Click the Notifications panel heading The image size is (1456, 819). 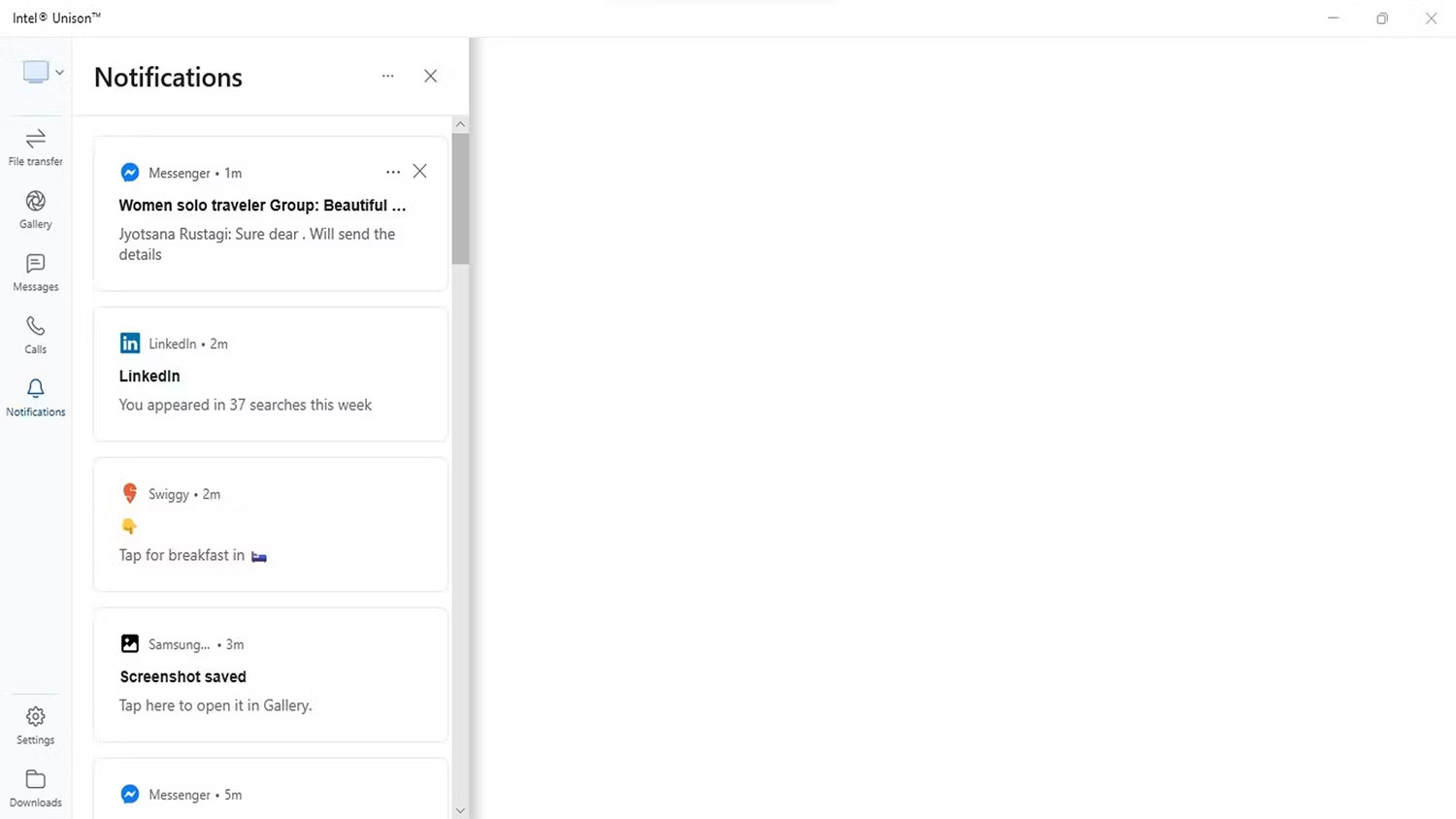click(169, 78)
